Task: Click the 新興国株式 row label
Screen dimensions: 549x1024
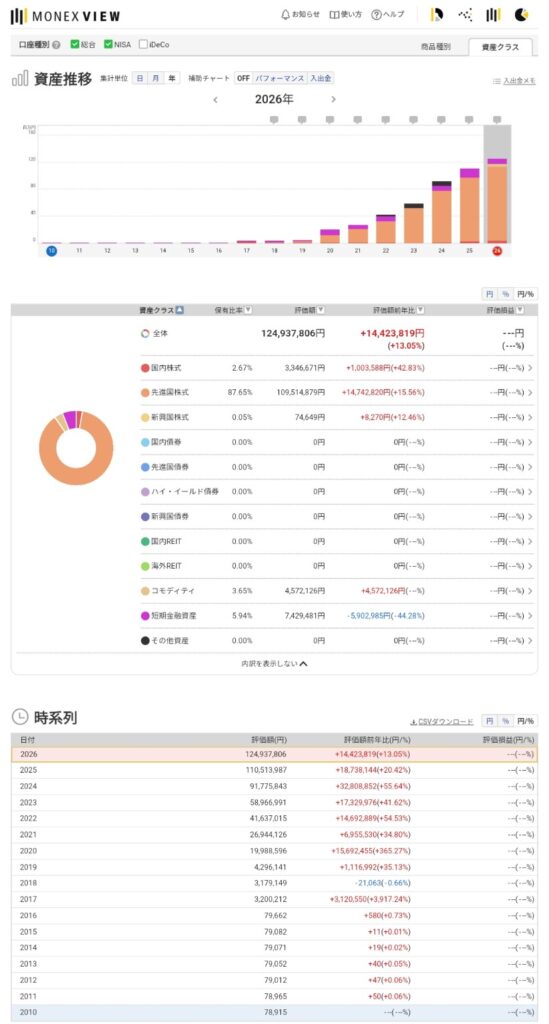Action: click(170, 417)
